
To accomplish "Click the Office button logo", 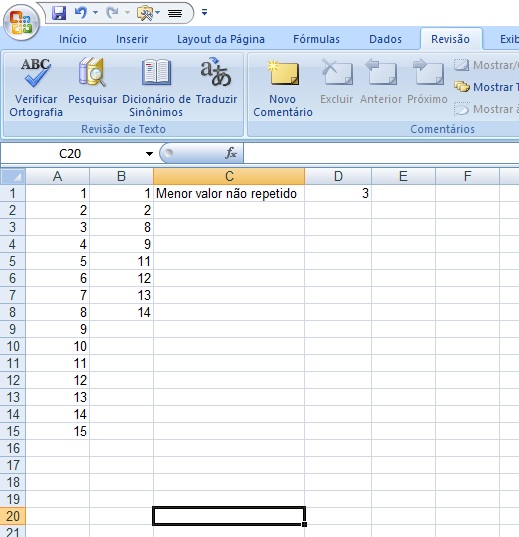I will (21, 22).
